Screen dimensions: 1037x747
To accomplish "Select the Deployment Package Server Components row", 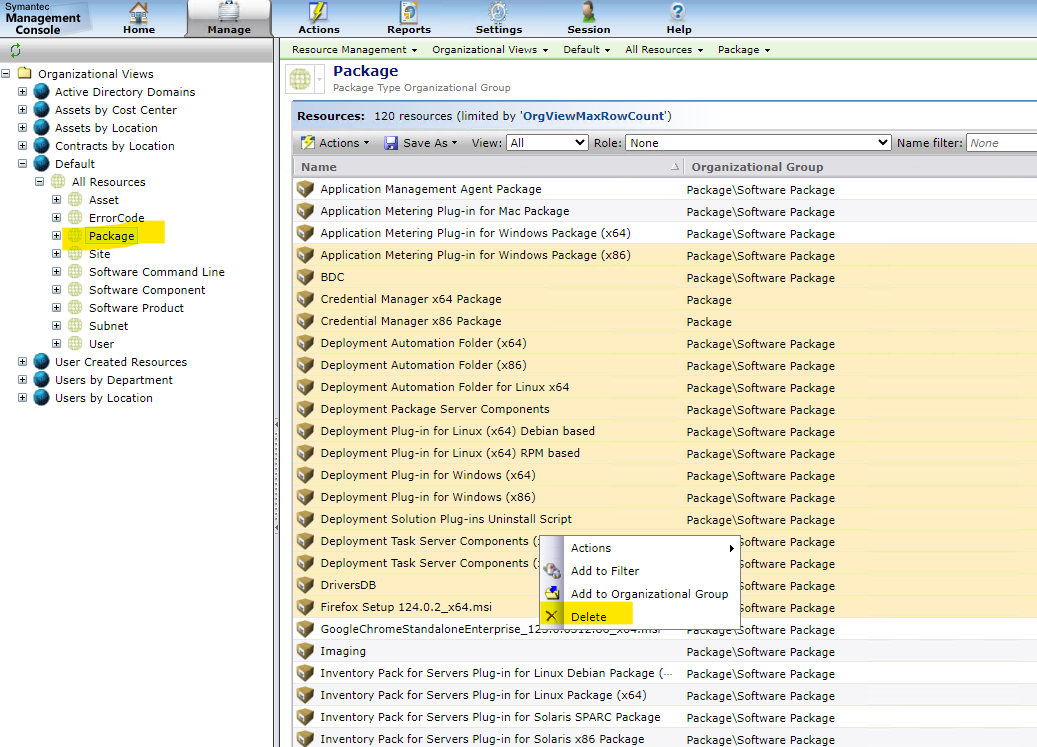I will tap(665, 409).
